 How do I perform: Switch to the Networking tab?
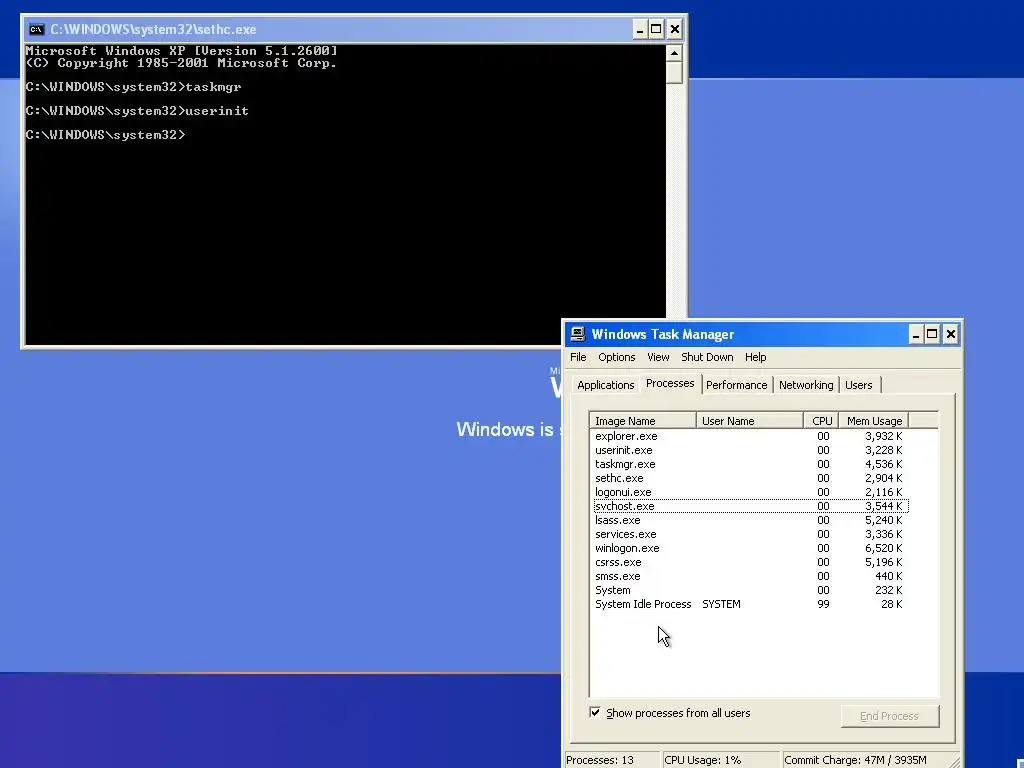[806, 385]
